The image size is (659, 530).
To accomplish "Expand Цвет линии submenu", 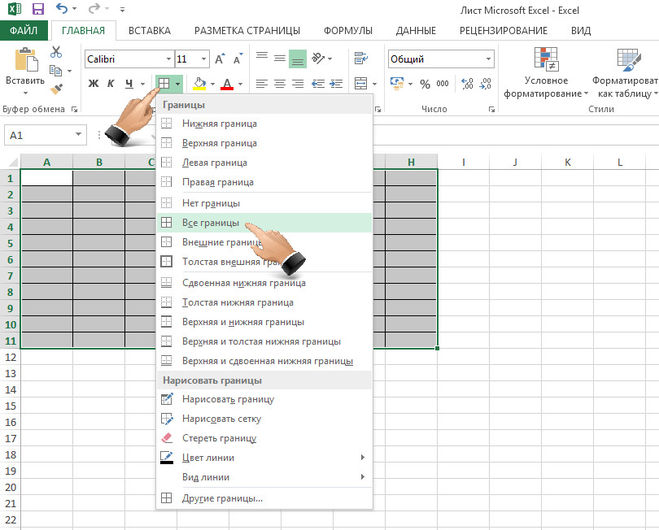I will pyautogui.click(x=264, y=458).
